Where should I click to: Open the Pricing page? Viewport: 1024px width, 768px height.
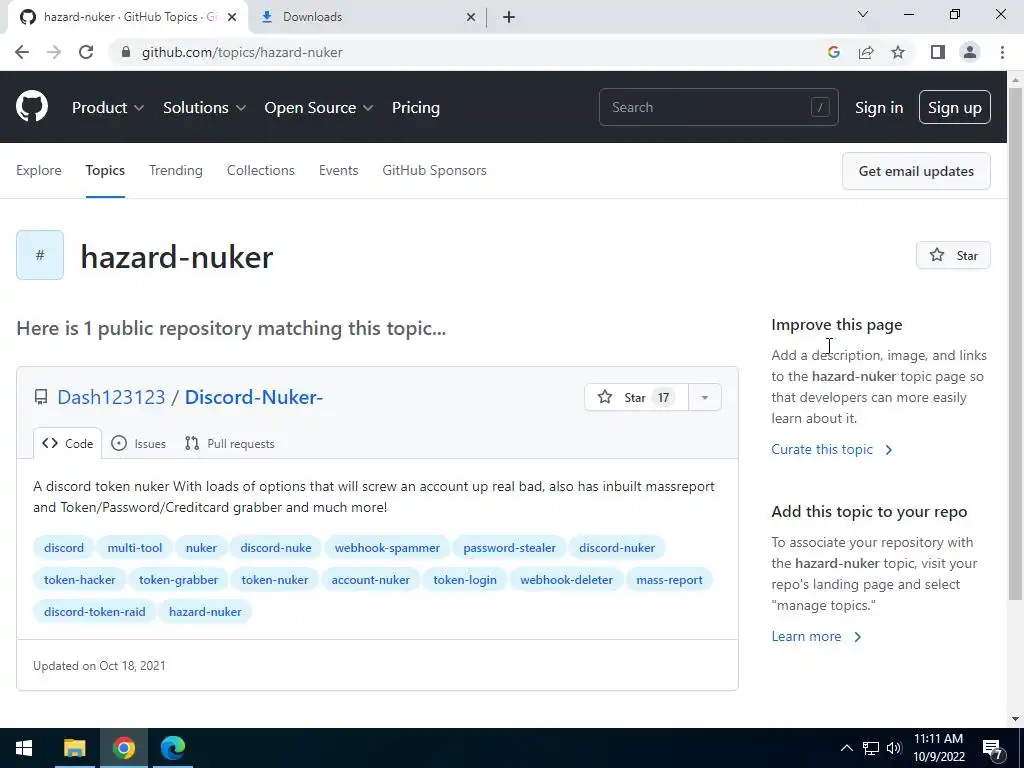(415, 108)
